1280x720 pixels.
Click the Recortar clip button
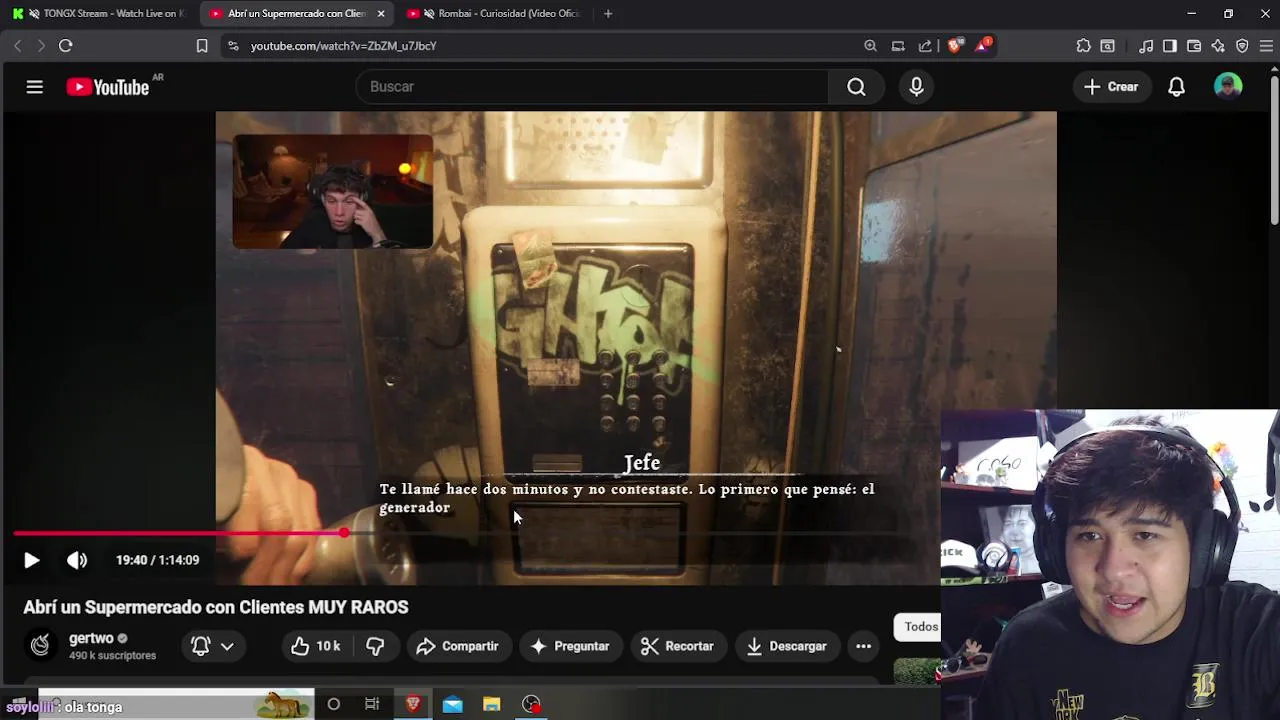[x=677, y=646]
